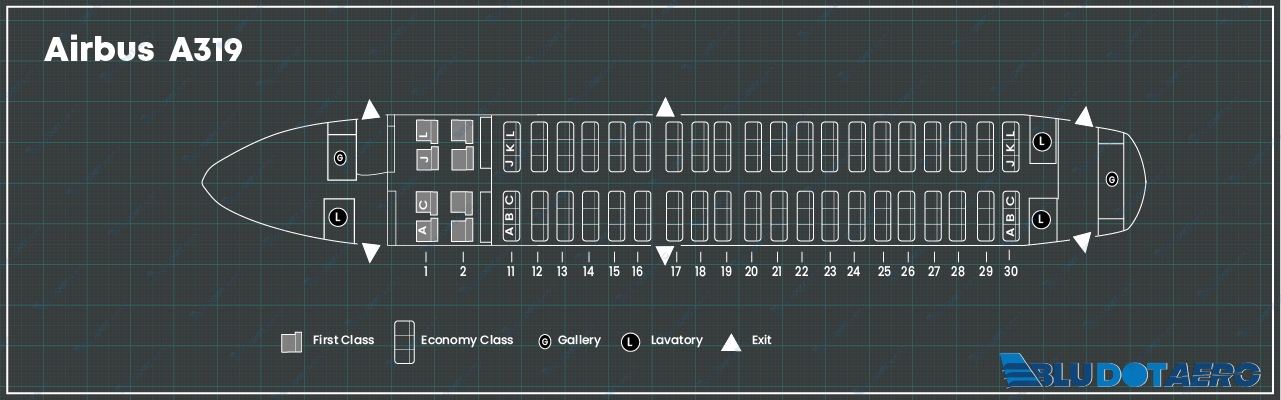
Task: Select the upper front exit arrow
Action: [371, 110]
